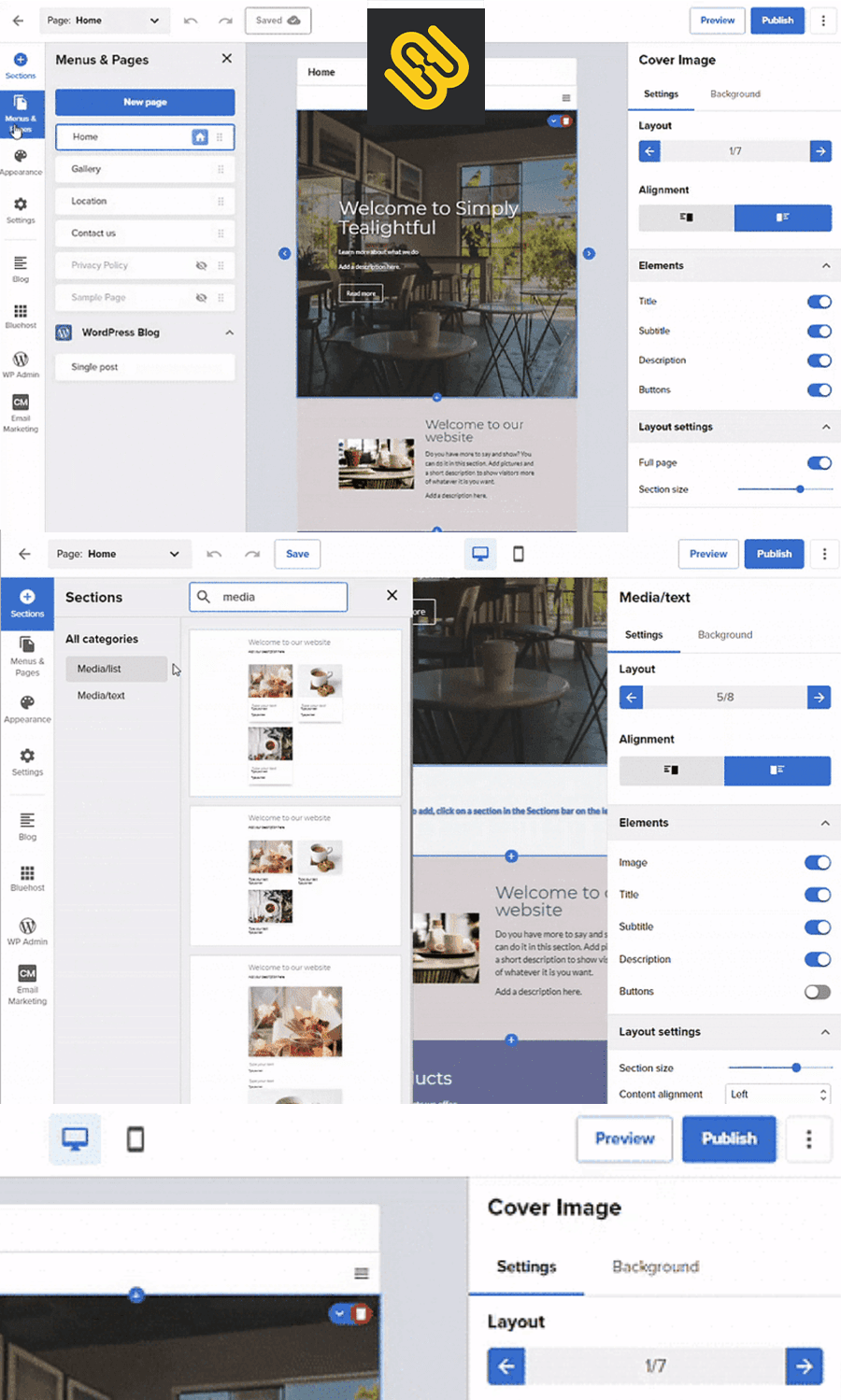Click the New page button

(x=144, y=102)
